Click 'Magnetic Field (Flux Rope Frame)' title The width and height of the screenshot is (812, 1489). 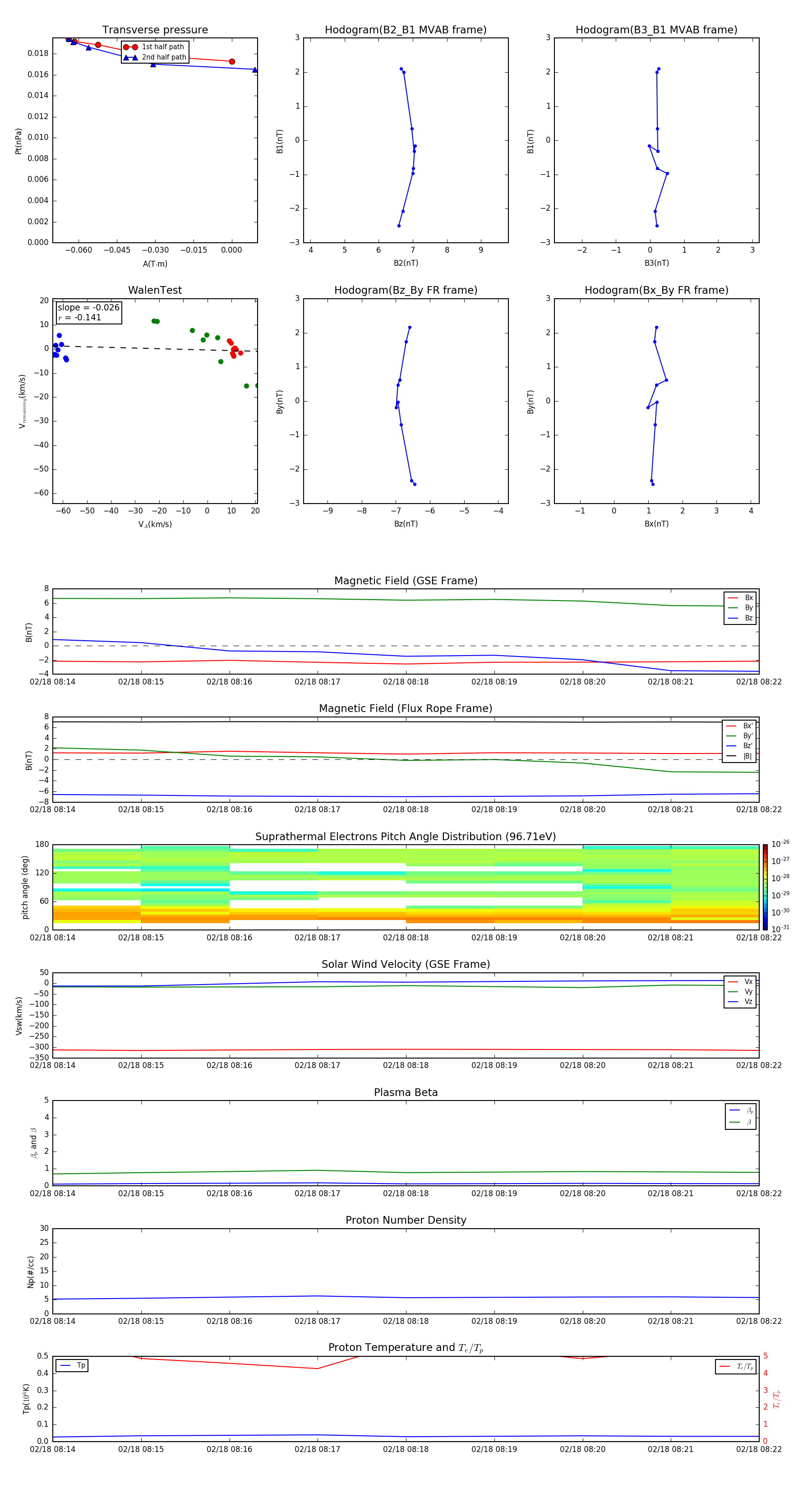[x=406, y=709]
